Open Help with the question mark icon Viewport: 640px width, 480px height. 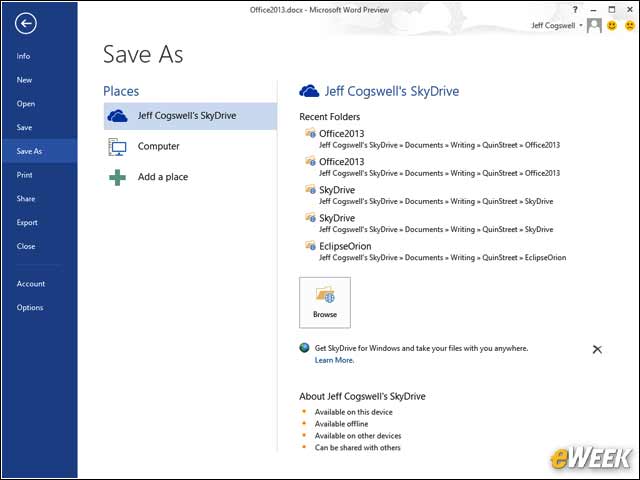pyautogui.click(x=575, y=9)
